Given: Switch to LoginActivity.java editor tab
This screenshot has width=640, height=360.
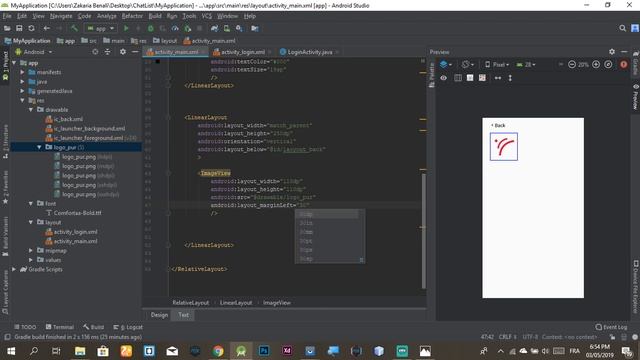Looking at the screenshot, I should (309, 52).
